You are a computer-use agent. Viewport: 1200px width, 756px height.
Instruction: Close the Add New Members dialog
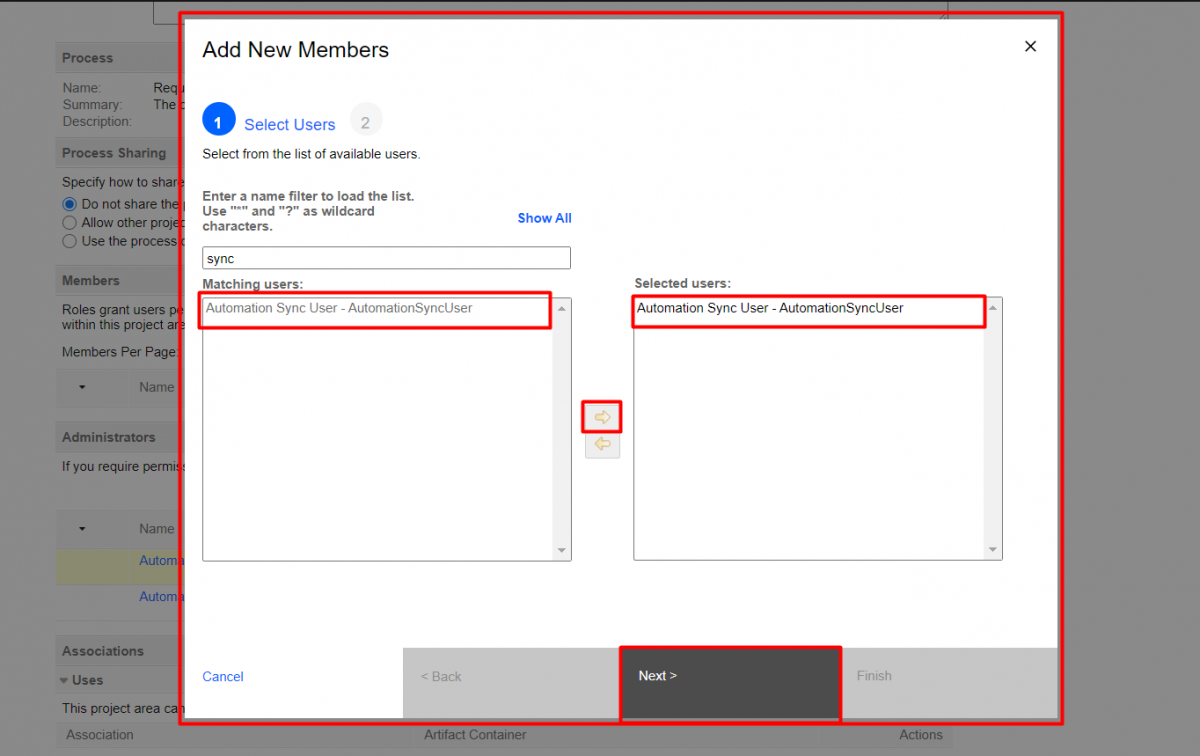[1030, 47]
